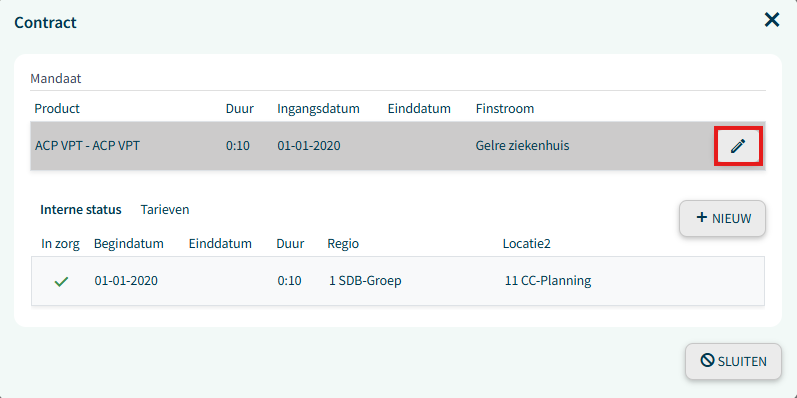Viewport: 797px width, 398px height.
Task: Click the green In zorg checkmark
Action: point(61,281)
